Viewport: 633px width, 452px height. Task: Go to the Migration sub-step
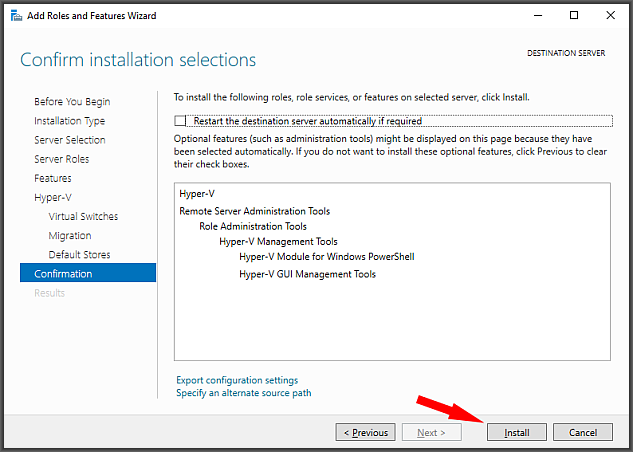pos(70,236)
